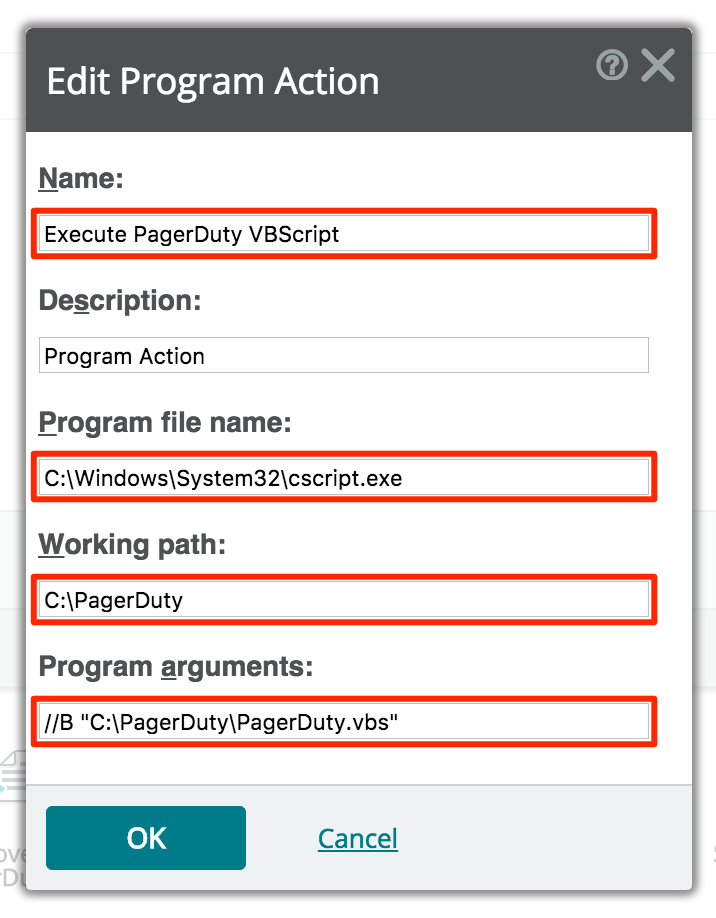This screenshot has width=716, height=918.
Task: Click the "Program file name:" label
Action: [164, 423]
